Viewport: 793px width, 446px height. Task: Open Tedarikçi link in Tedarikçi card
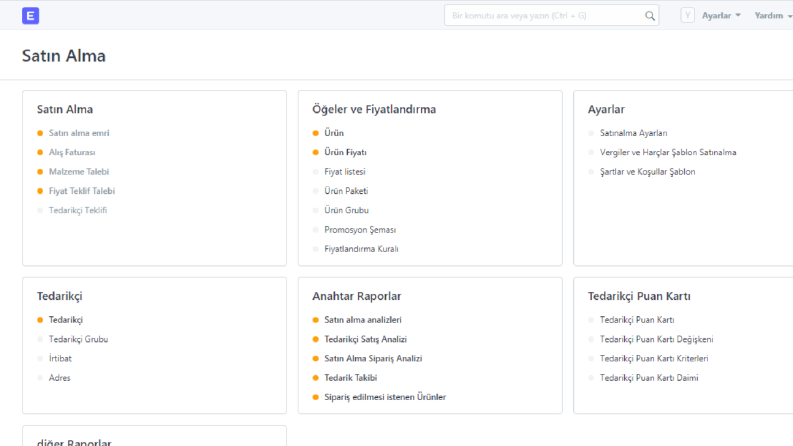pyautogui.click(x=66, y=320)
